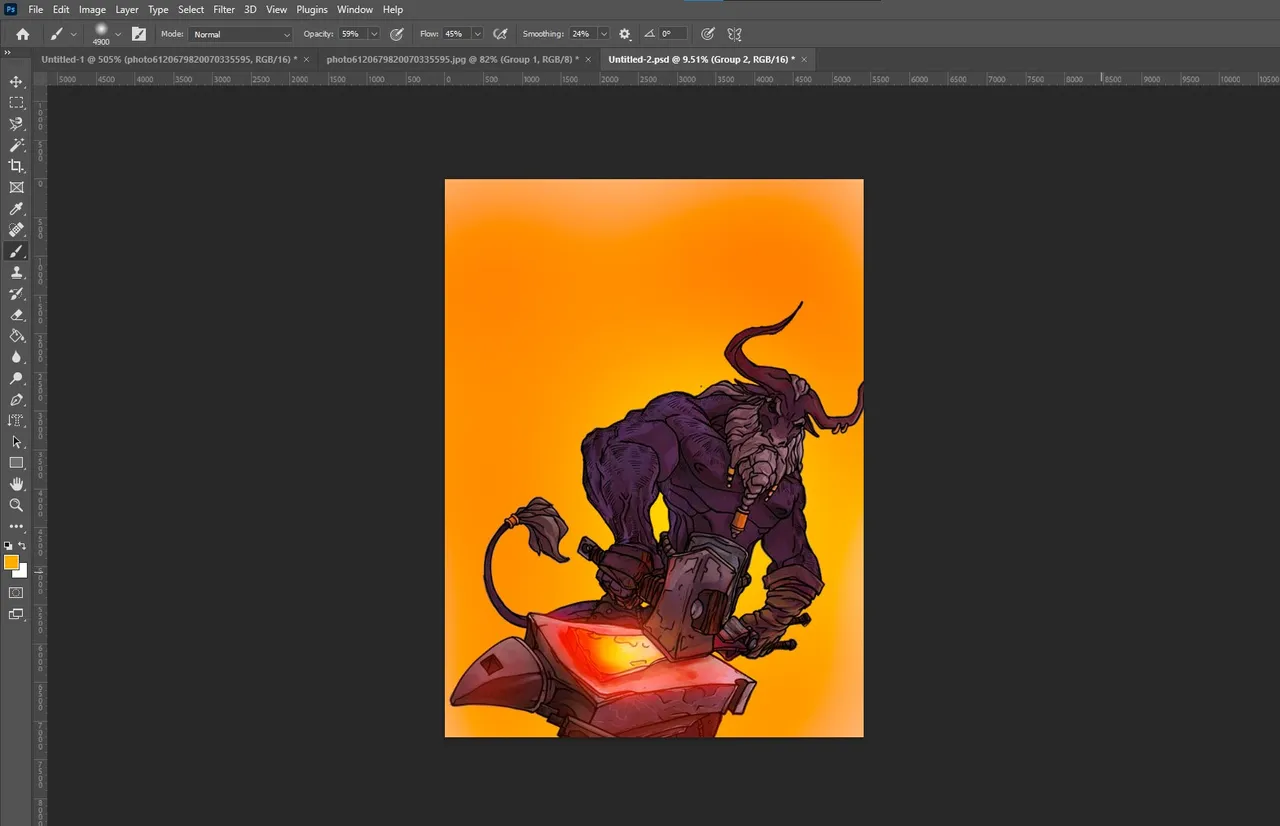Select the Eyedropper tool
This screenshot has width=1280, height=826.
click(x=16, y=208)
